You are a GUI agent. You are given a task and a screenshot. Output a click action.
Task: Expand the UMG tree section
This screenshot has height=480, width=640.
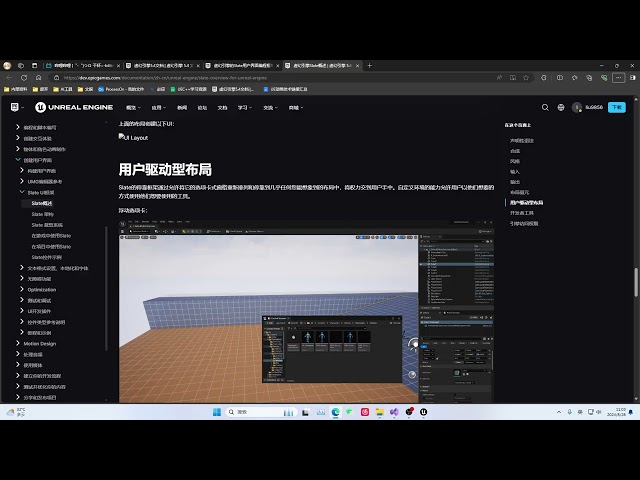22,181
